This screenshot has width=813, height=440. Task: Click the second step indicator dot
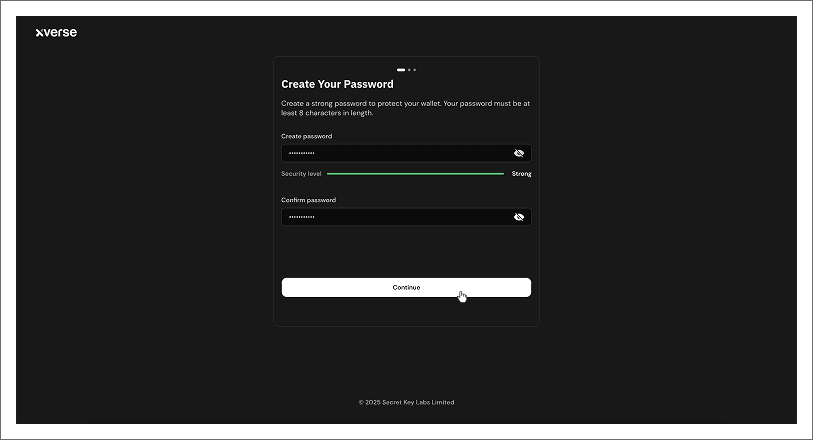coord(410,70)
